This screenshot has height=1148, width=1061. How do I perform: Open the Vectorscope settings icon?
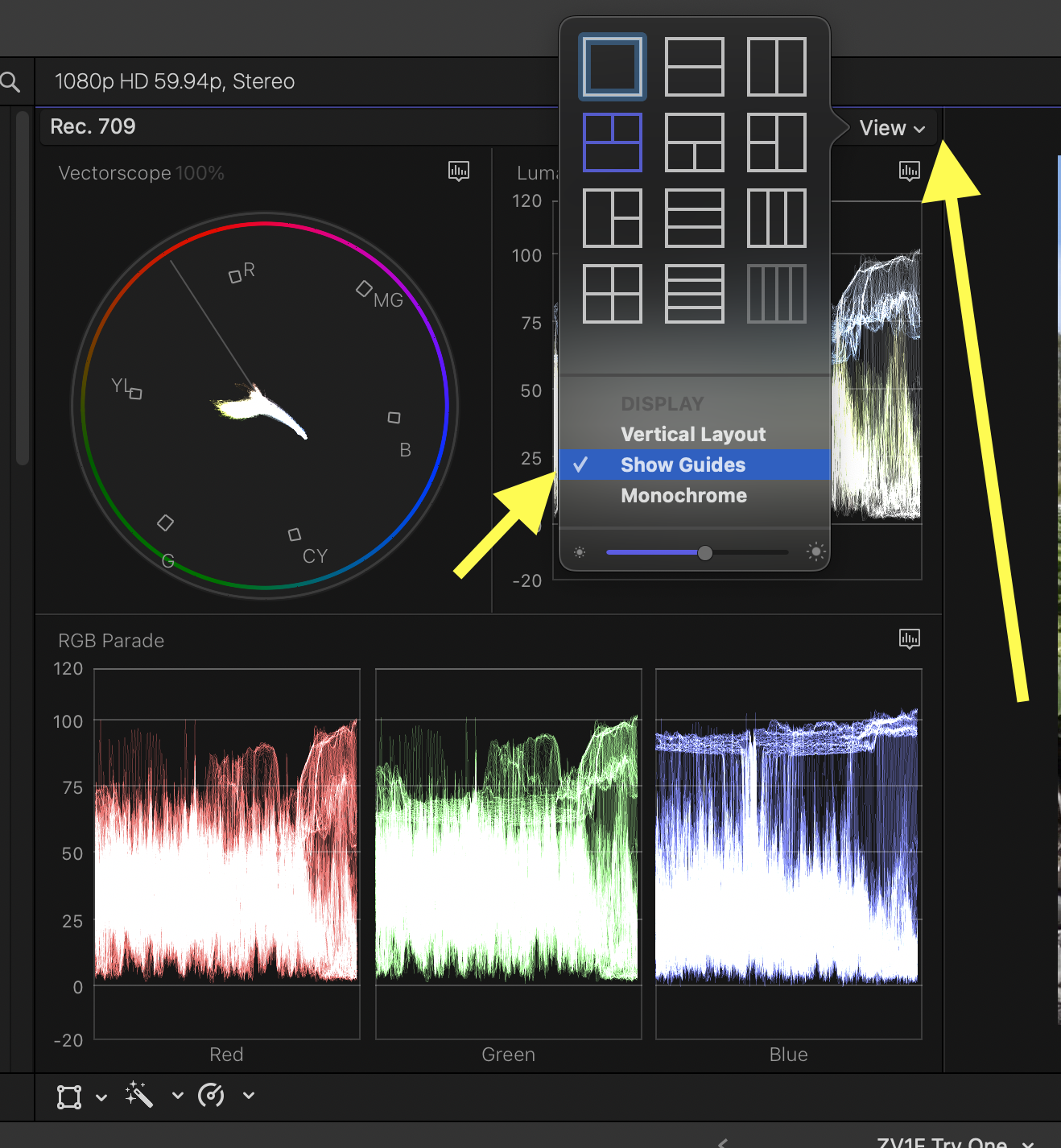tap(458, 171)
